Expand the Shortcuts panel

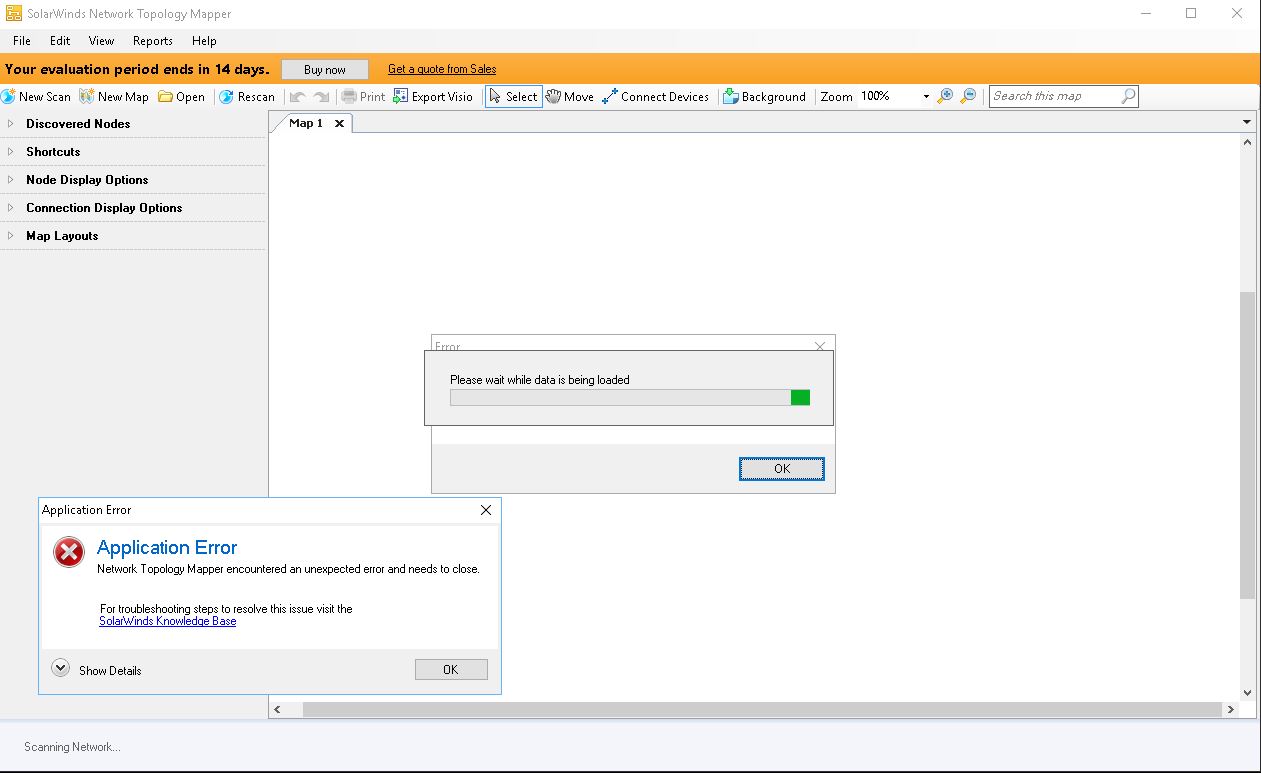click(x=11, y=152)
